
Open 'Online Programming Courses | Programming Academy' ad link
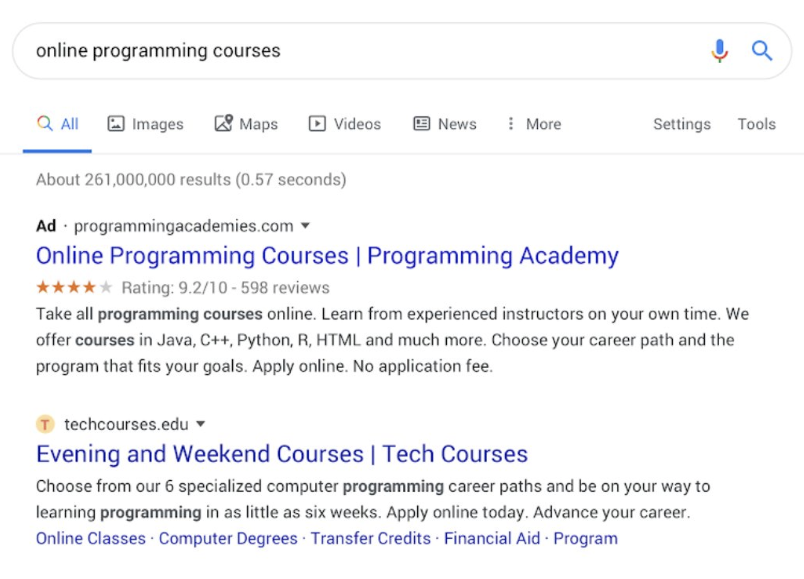pyautogui.click(x=327, y=255)
